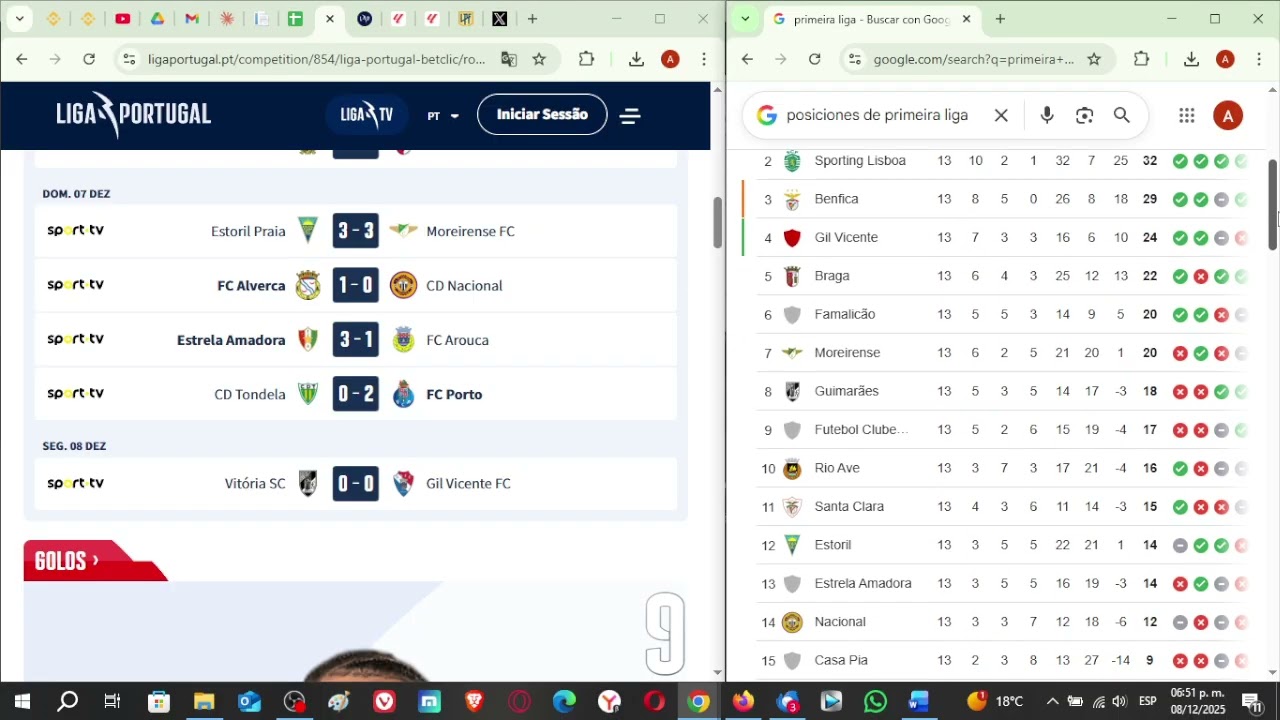View site information for ligaportugal.pt
This screenshot has width=1280, height=720.
pos(128,59)
